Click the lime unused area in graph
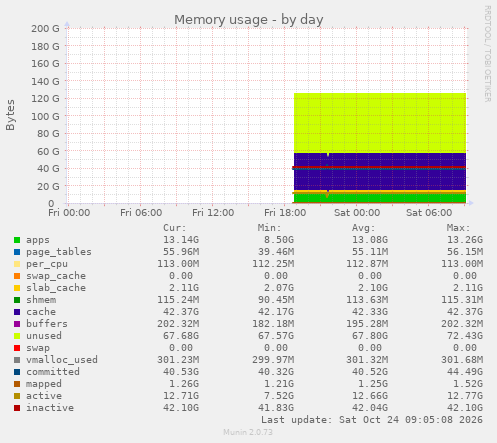 (x=380, y=123)
